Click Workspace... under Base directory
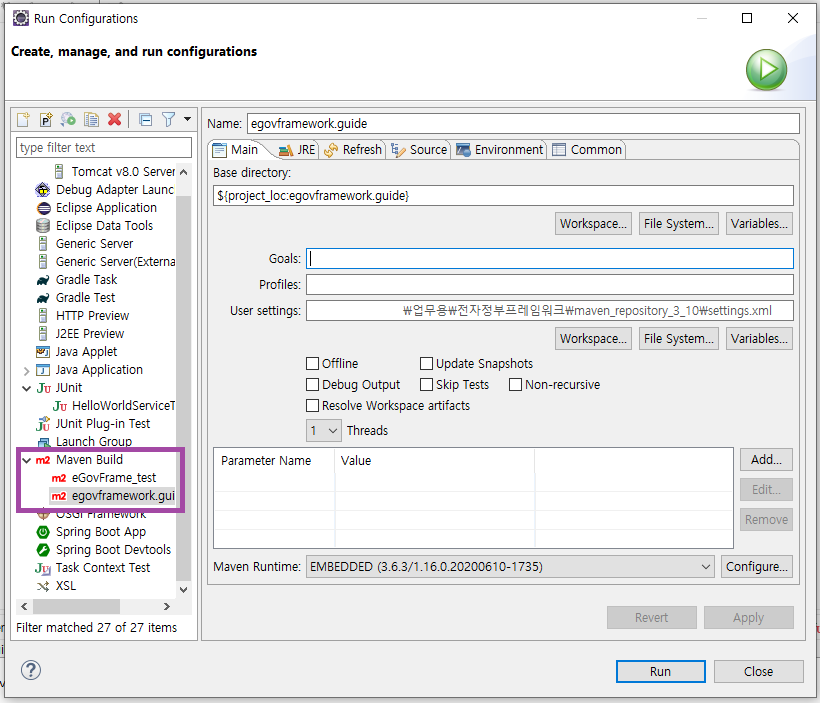Viewport: 820px width, 703px height. point(593,224)
